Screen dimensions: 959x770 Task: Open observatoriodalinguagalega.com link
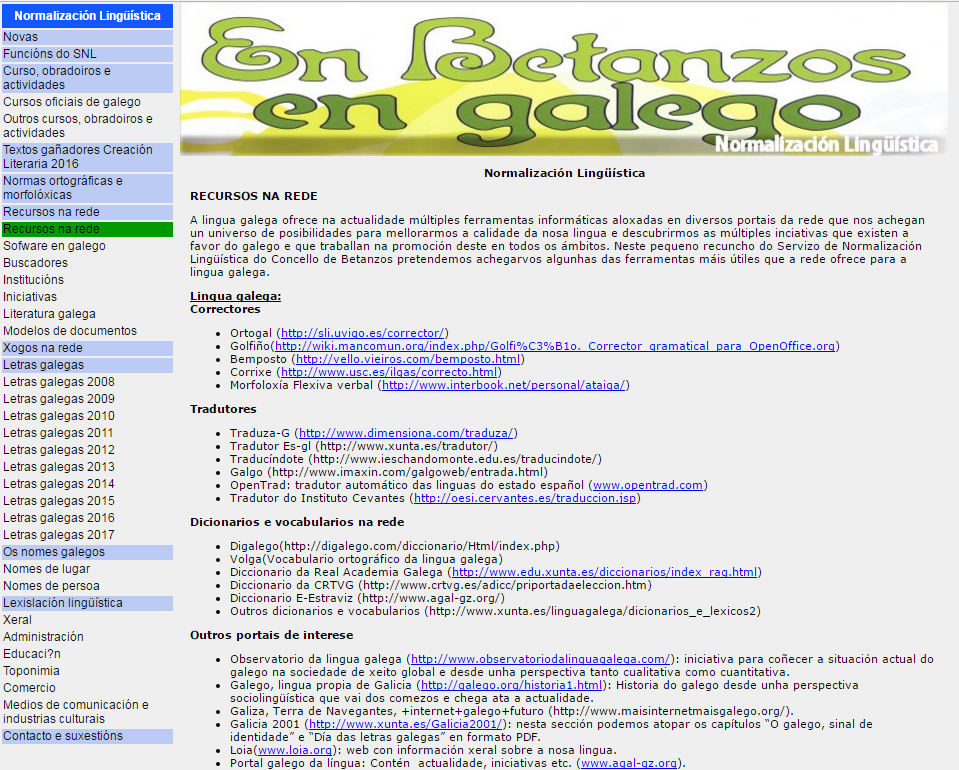pos(540,659)
